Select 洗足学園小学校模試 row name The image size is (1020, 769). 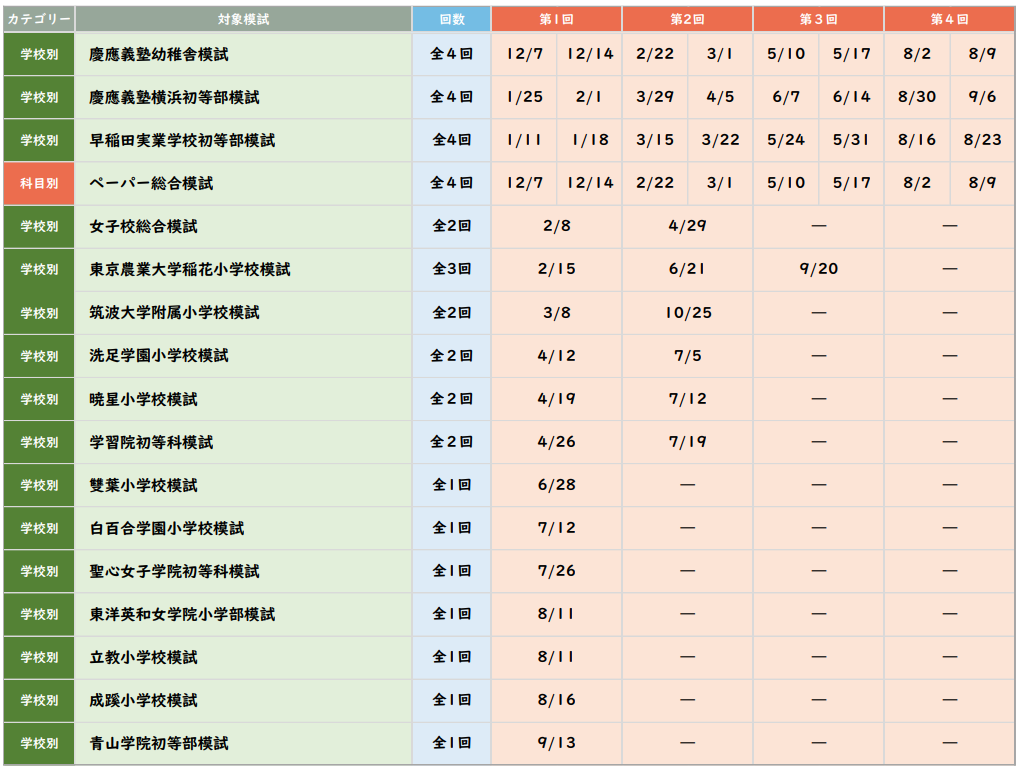click(x=159, y=356)
